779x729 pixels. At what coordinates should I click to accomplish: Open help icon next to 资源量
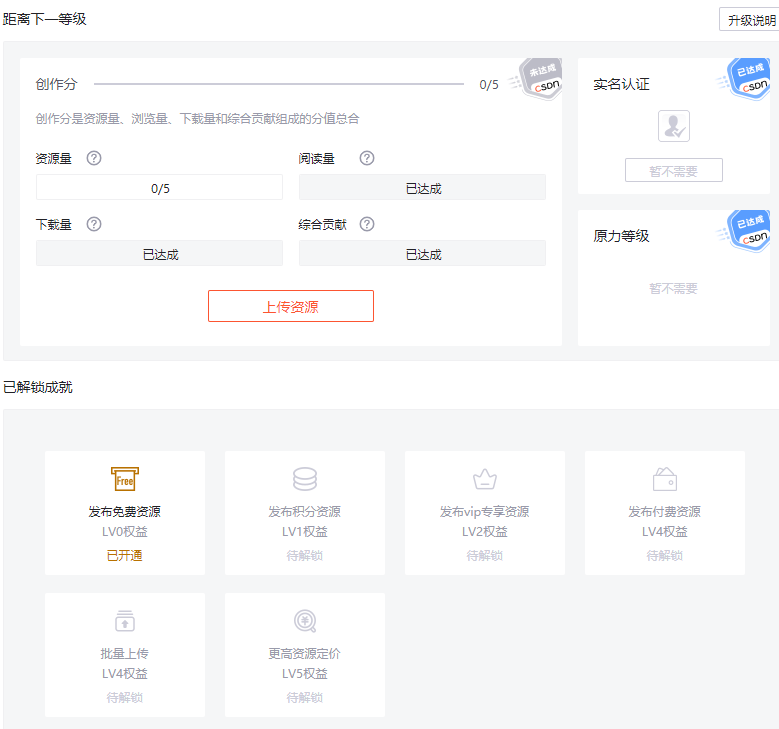pyautogui.click(x=94, y=158)
